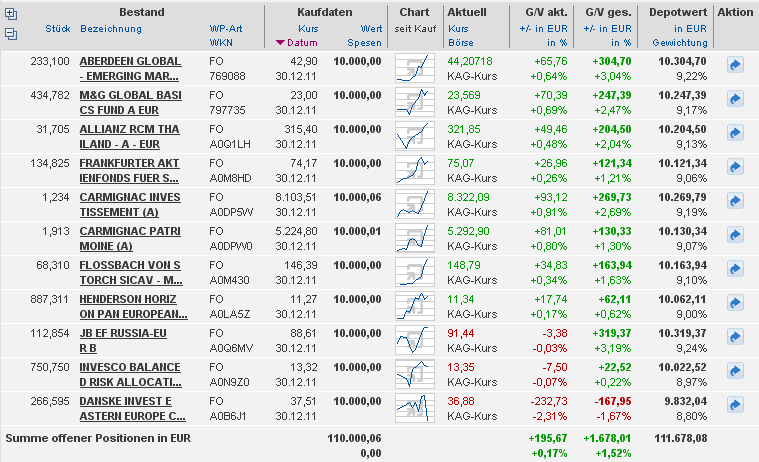The width and height of the screenshot is (759, 462).
Task: Open action arrow for Aberdeen Global row
Action: click(x=735, y=65)
